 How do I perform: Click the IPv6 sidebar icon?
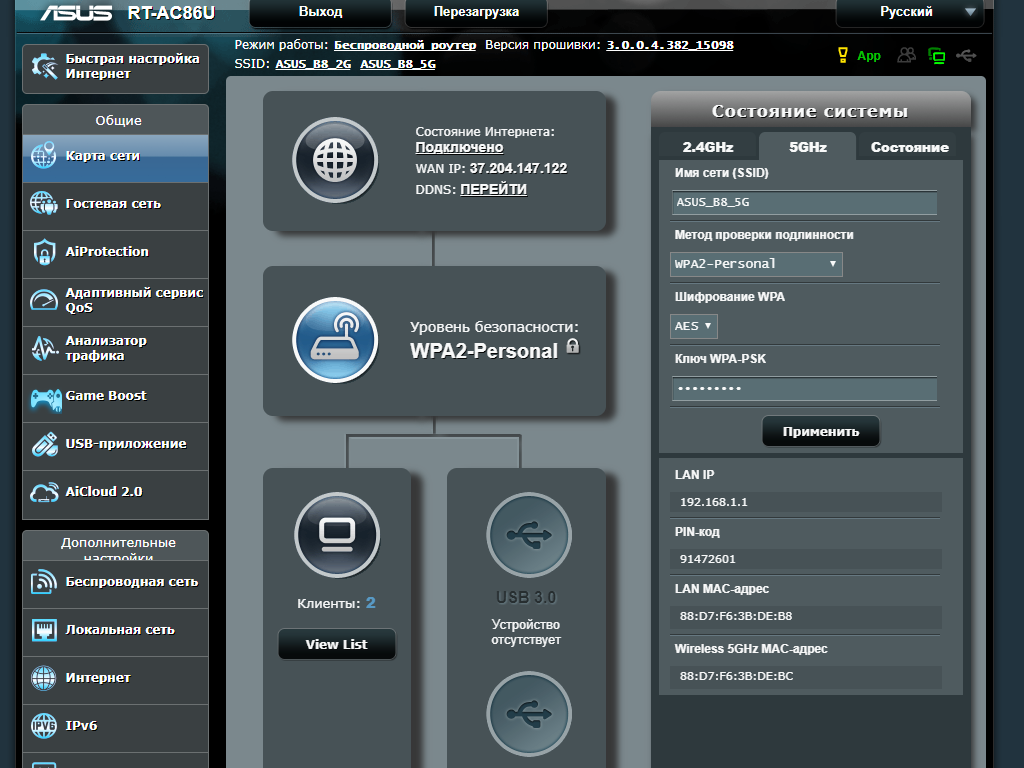pyautogui.click(x=44, y=726)
